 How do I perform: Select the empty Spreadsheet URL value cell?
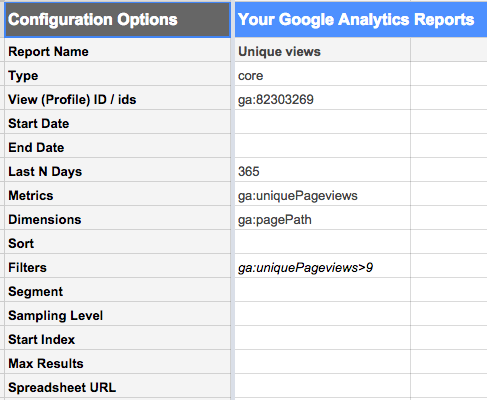click(322, 386)
